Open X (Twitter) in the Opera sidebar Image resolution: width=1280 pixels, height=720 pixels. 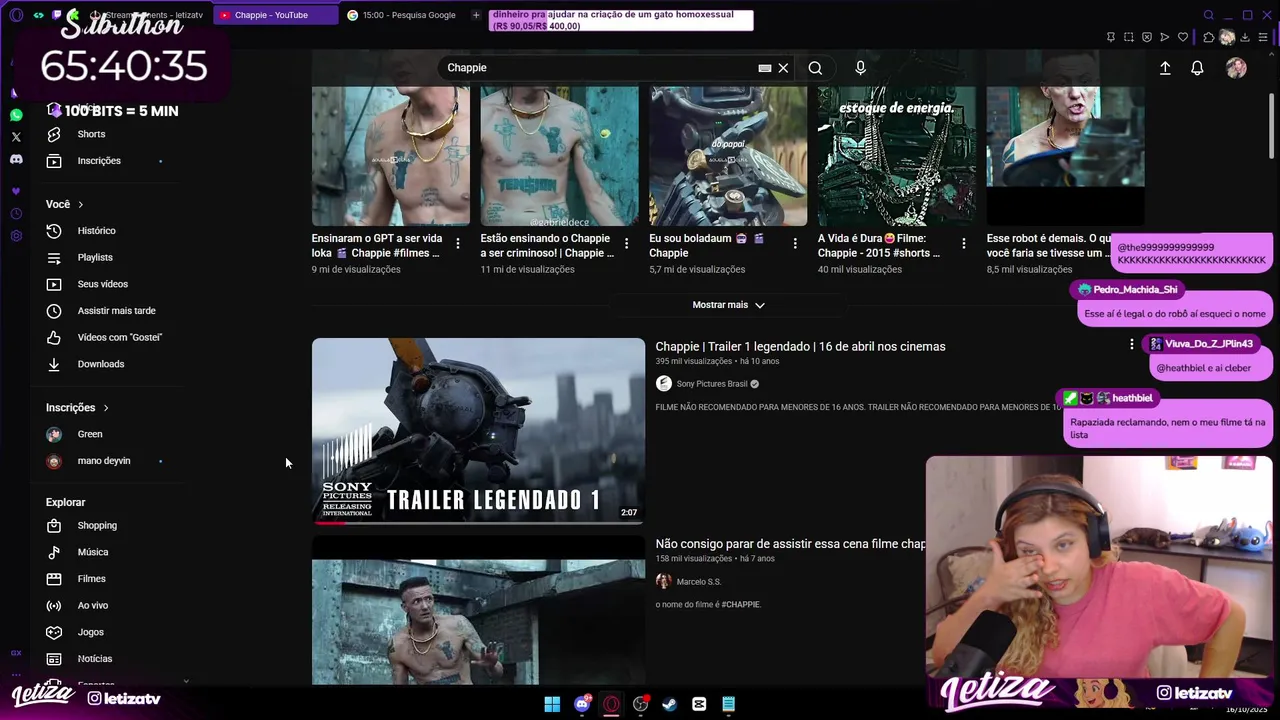pos(16,137)
